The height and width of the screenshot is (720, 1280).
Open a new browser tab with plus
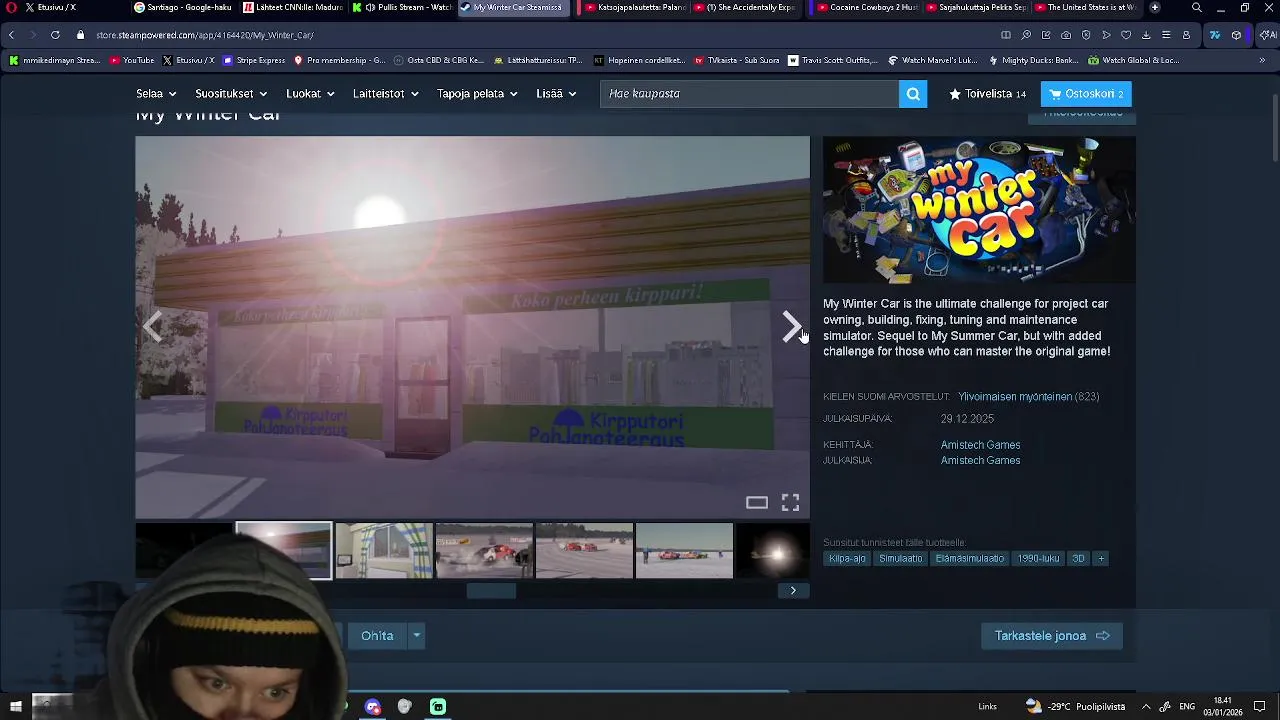(x=1155, y=7)
